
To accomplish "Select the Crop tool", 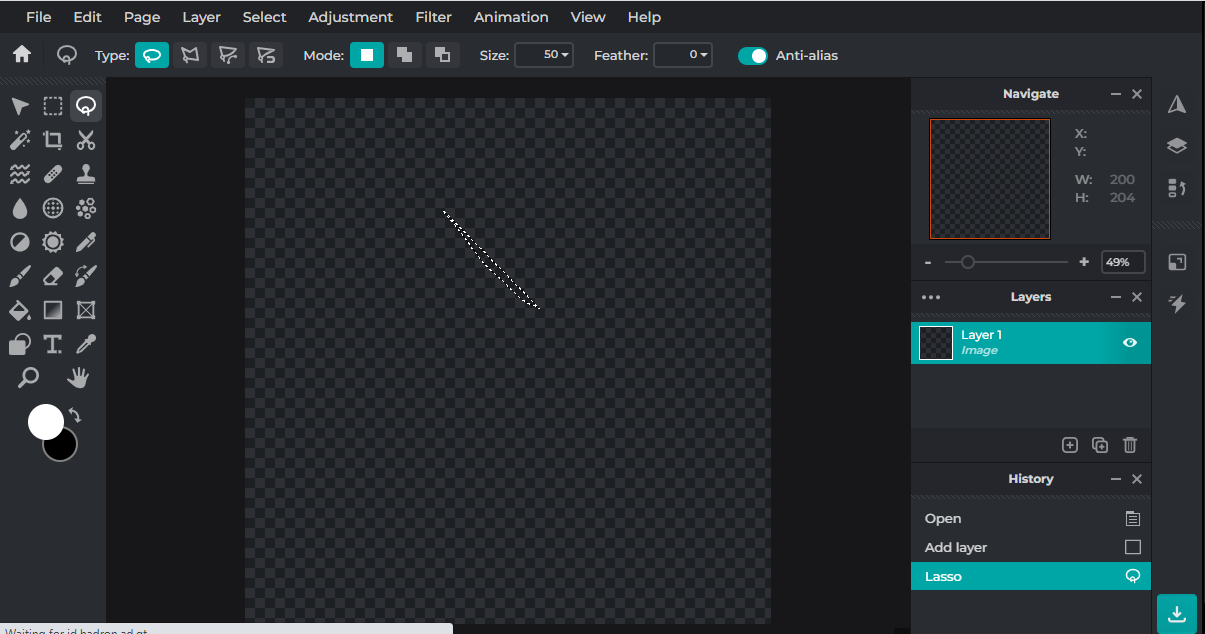I will coord(53,141).
